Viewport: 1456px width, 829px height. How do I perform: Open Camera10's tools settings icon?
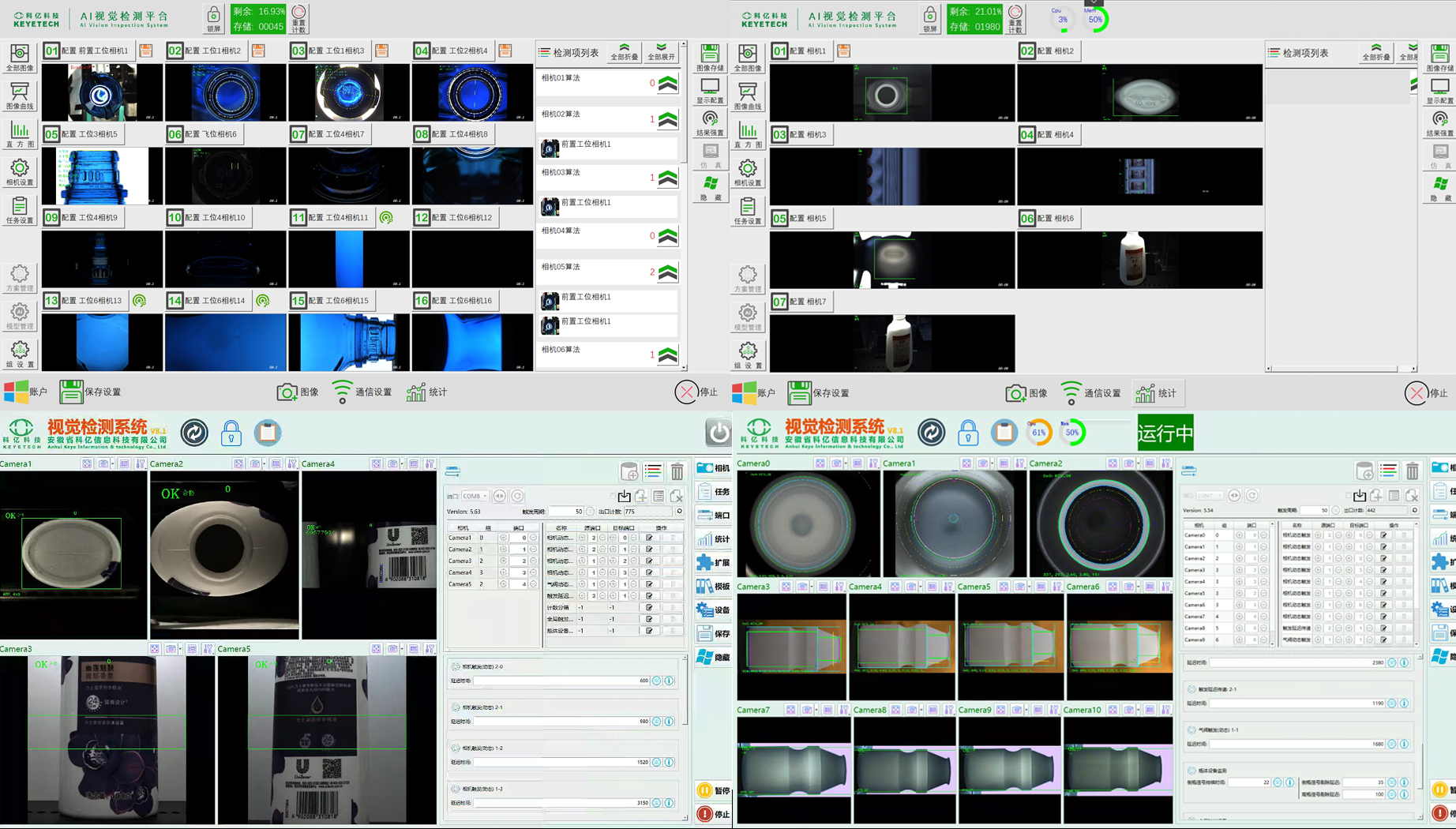pos(1165,710)
